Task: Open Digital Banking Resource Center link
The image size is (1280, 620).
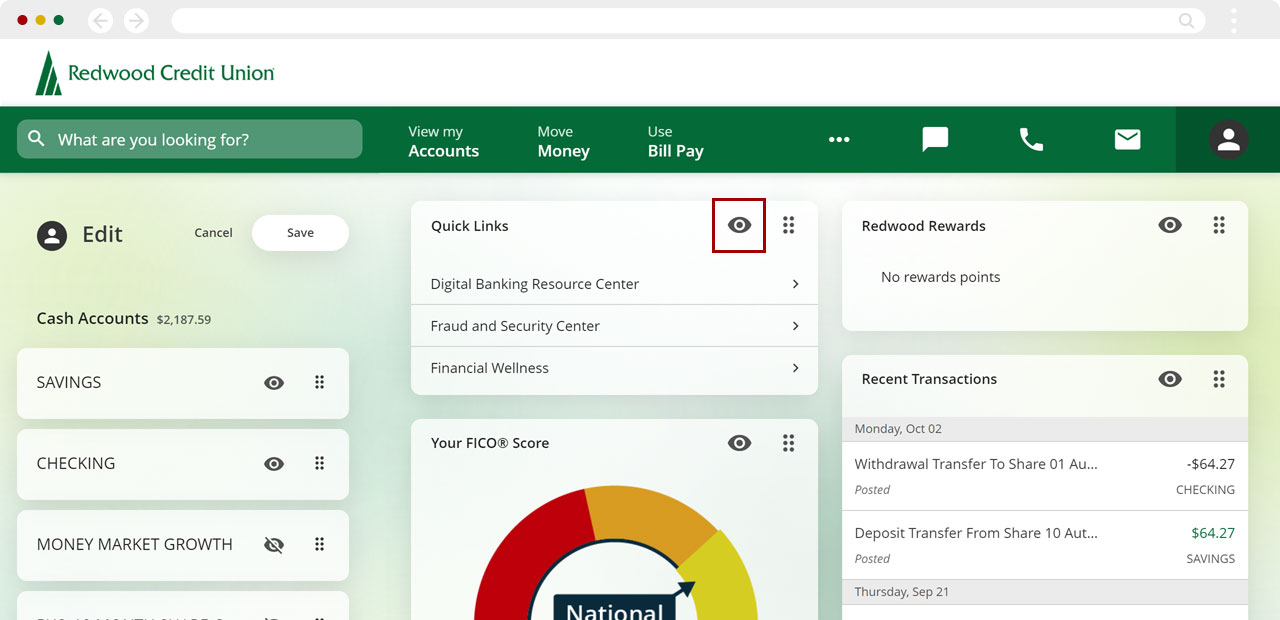Action: tap(534, 284)
